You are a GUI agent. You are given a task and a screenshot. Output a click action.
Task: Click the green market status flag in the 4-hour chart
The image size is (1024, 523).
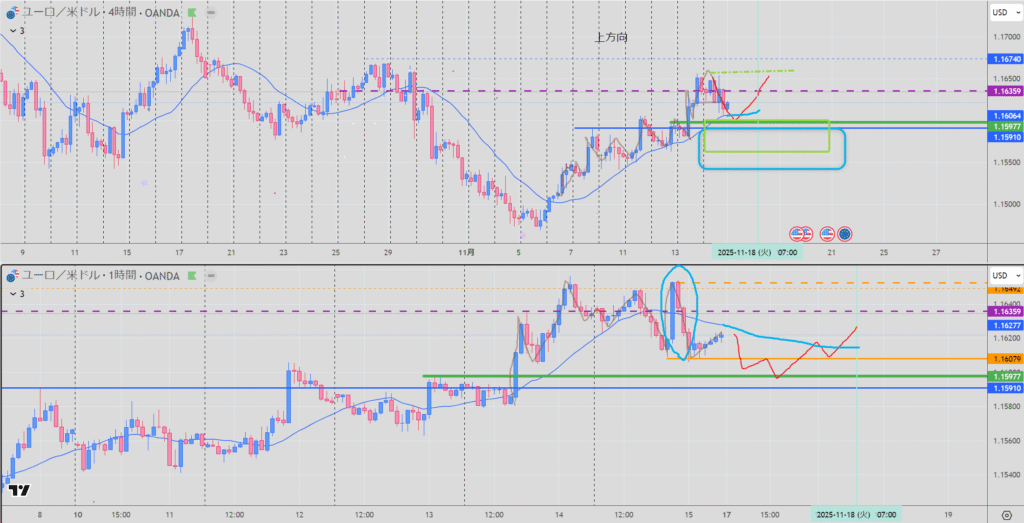coord(192,13)
